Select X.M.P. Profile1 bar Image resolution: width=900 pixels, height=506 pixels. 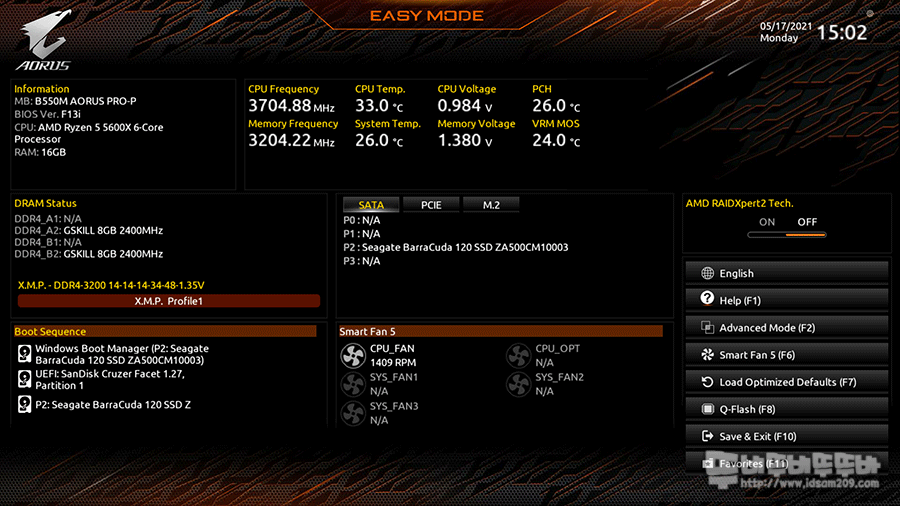pyautogui.click(x=169, y=301)
